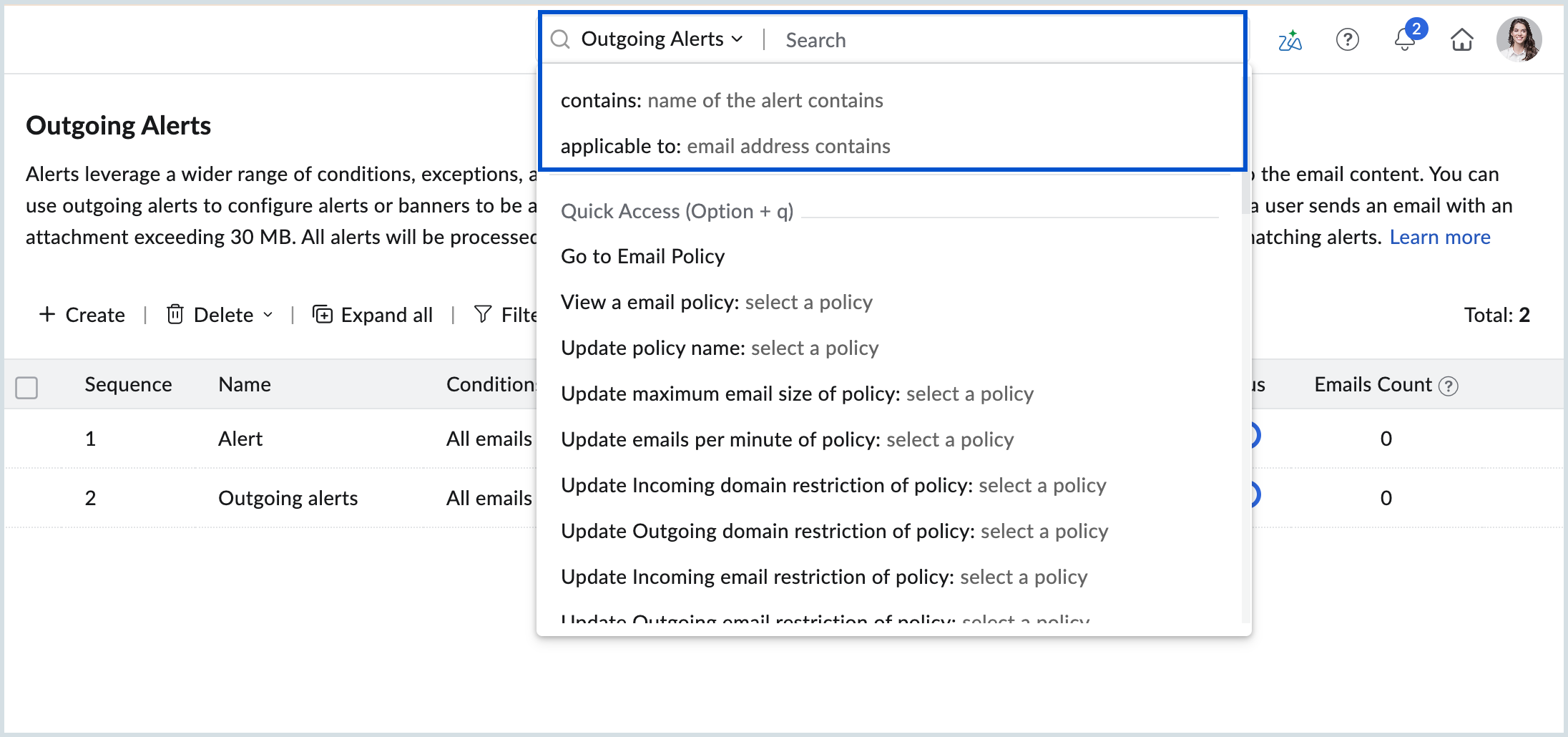Click the help question mark icon
Image resolution: width=1568 pixels, height=737 pixels.
tap(1347, 39)
